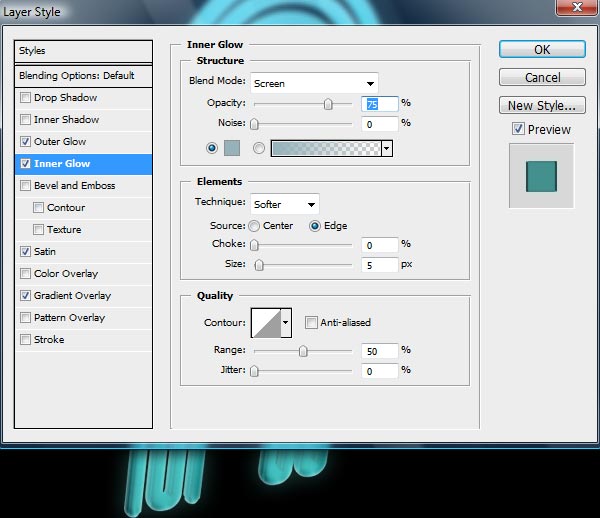Uncheck Gradient Overlay checkbox
Image resolution: width=600 pixels, height=518 pixels.
pyautogui.click(x=25, y=295)
